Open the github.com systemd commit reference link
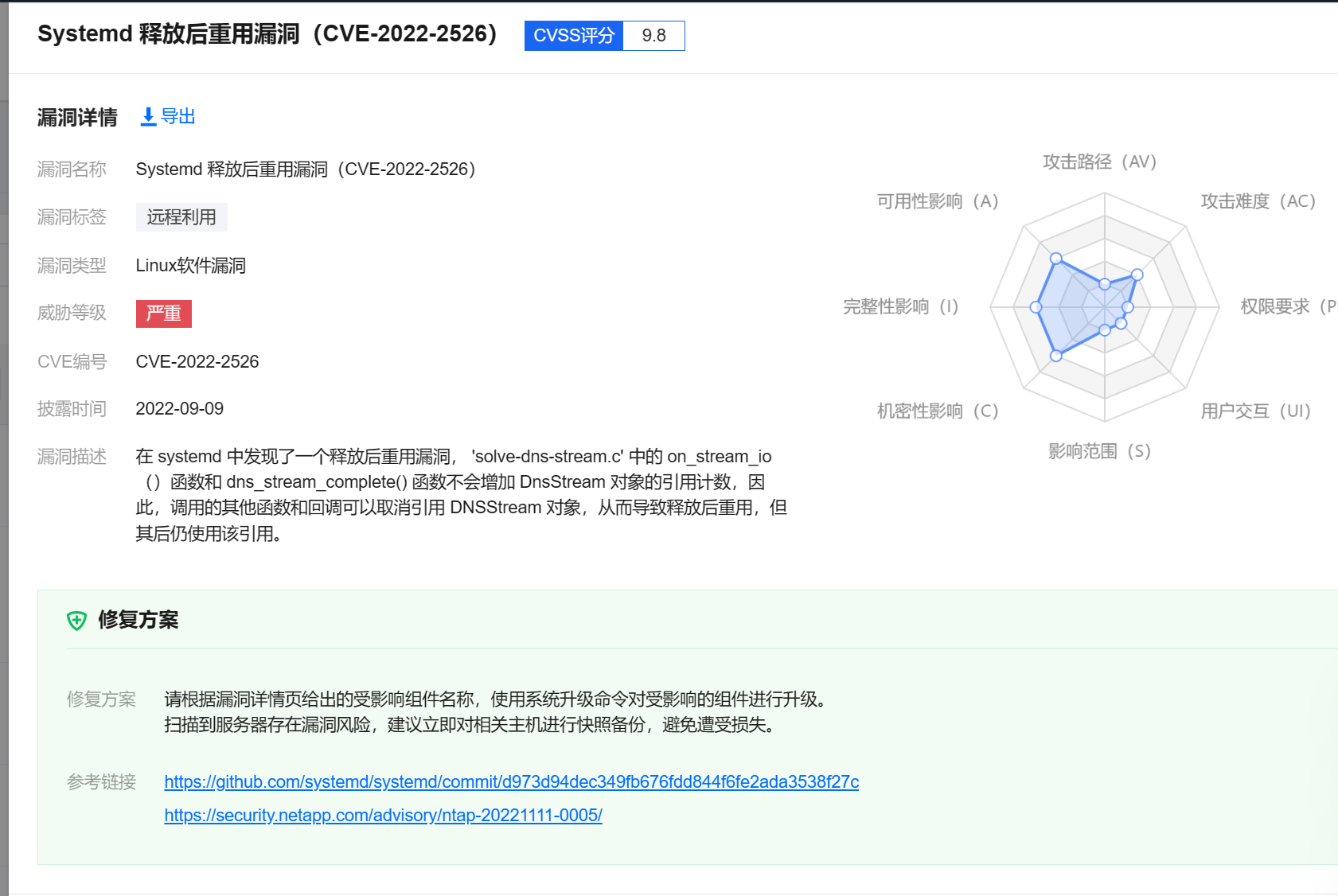1338x896 pixels. (512, 782)
